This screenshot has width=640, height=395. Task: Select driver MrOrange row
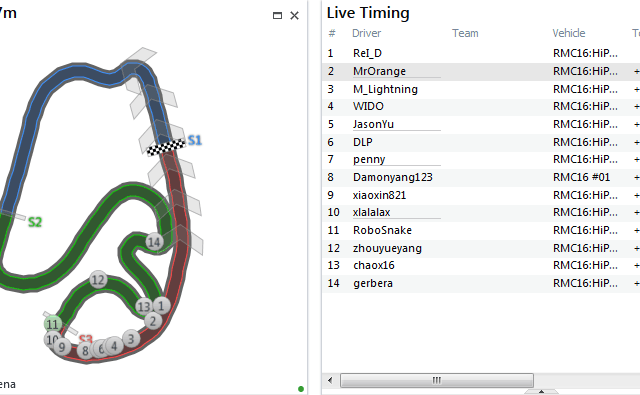(x=481, y=71)
